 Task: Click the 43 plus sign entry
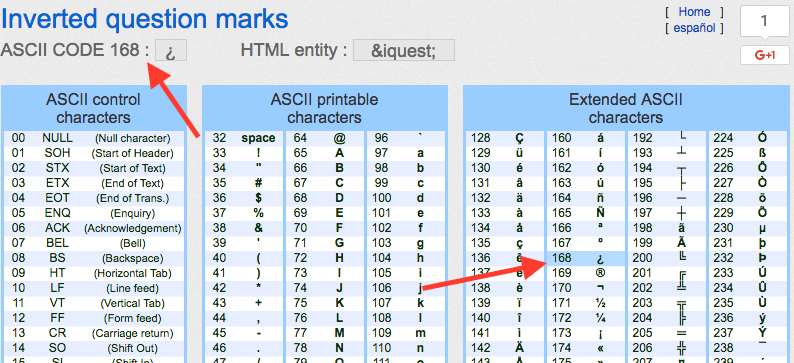click(244, 303)
